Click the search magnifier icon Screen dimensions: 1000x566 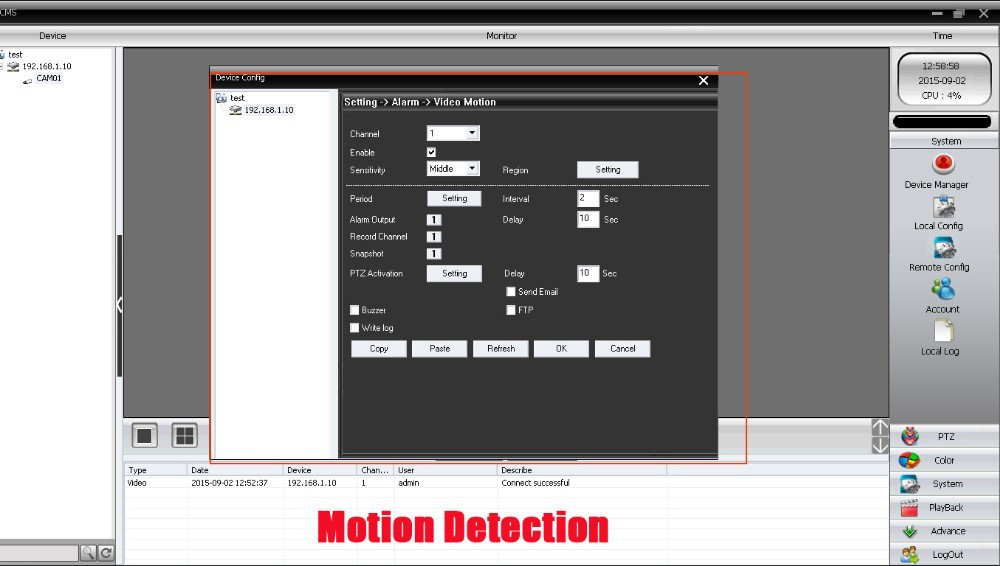click(88, 552)
